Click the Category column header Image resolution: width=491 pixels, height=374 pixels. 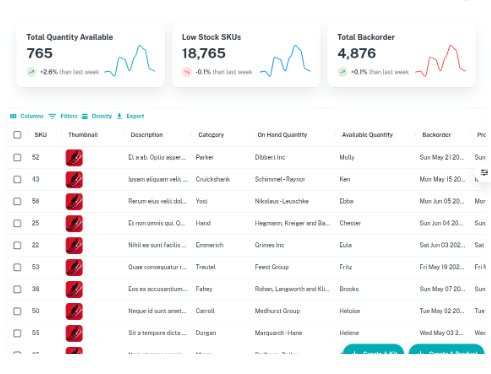point(211,135)
